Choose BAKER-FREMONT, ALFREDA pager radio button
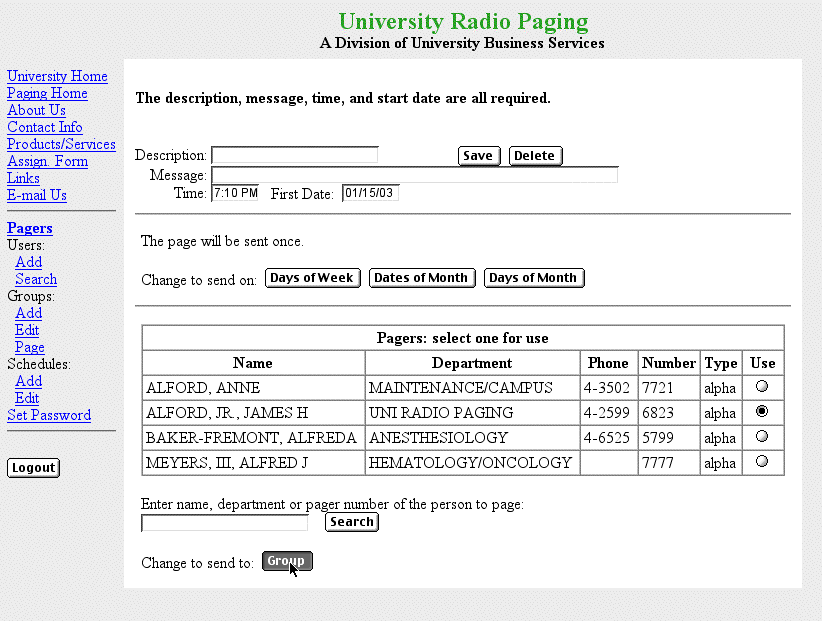Viewport: 822px width, 621px height. [x=763, y=437]
